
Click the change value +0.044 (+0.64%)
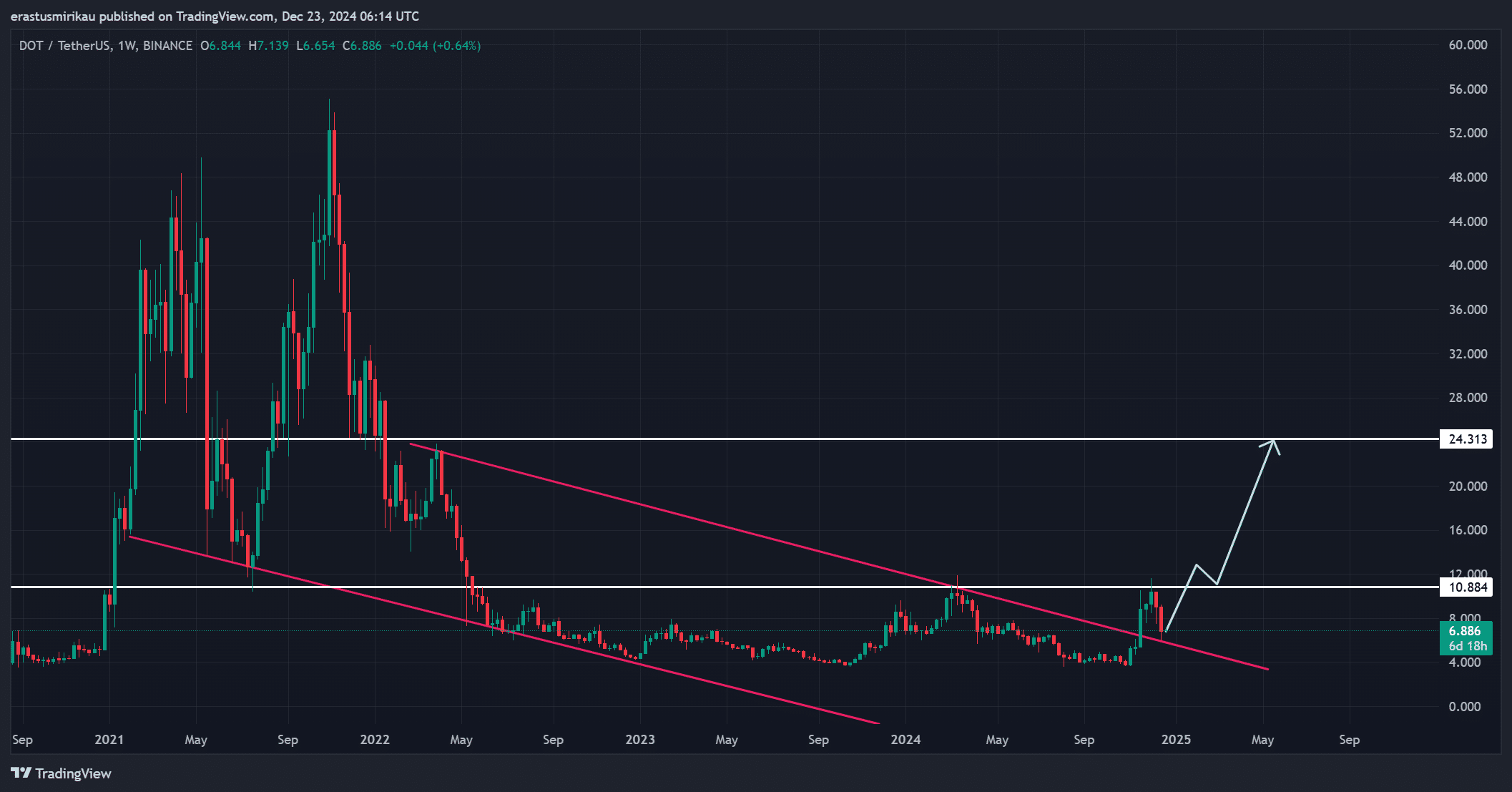tap(435, 46)
